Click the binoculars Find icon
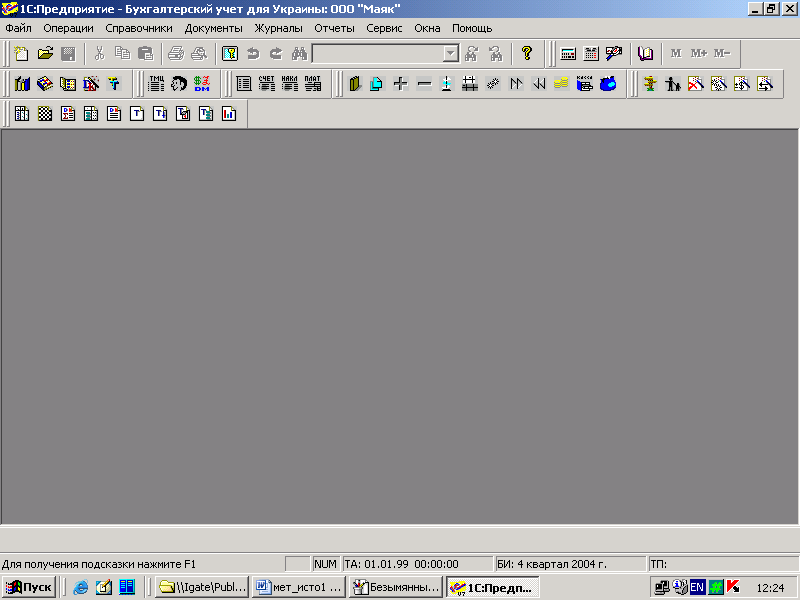This screenshot has height=600, width=800. click(299, 54)
